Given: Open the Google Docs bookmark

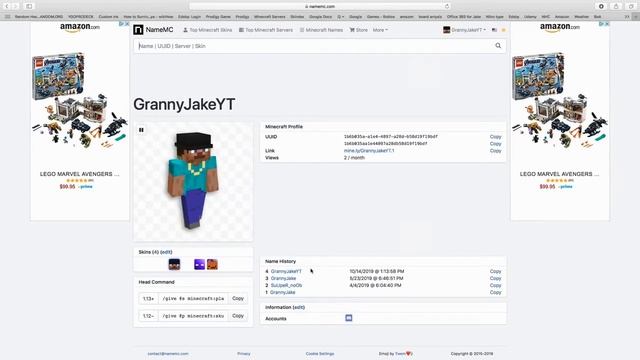Looking at the screenshot, I should pyautogui.click(x=320, y=17).
